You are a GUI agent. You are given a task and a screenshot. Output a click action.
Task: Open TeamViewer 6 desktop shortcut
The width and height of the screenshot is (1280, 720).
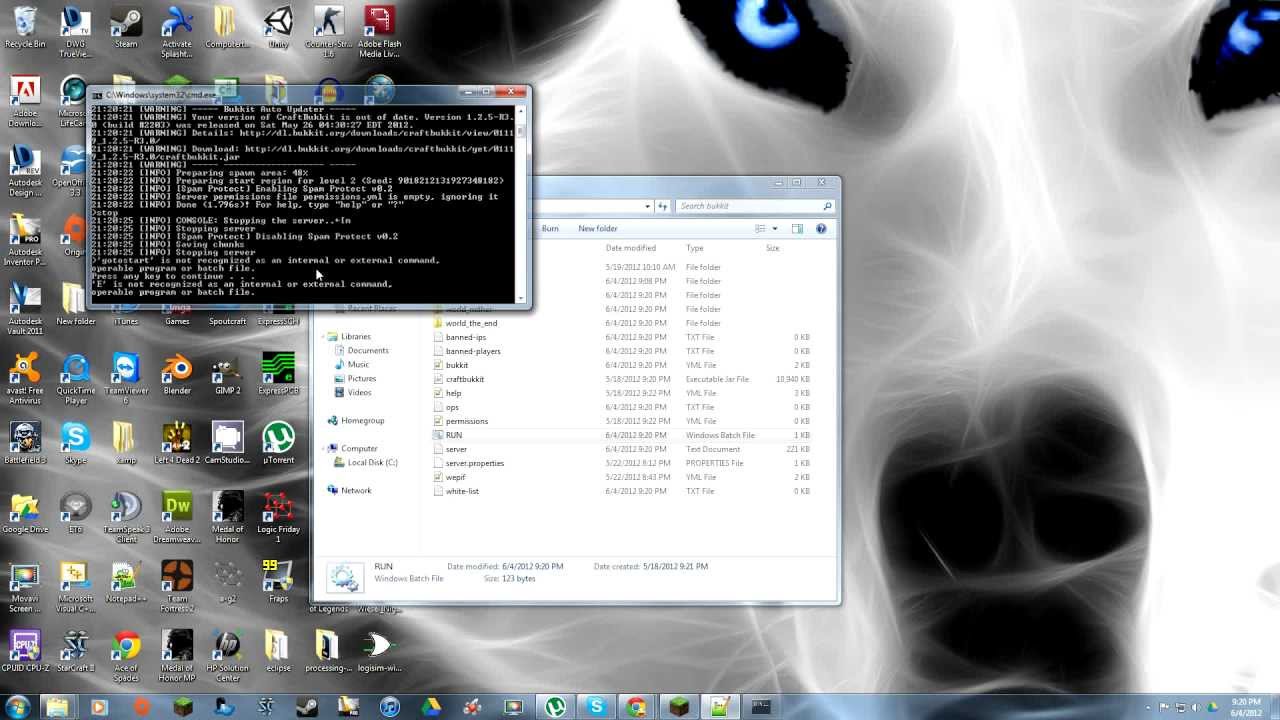click(x=126, y=377)
